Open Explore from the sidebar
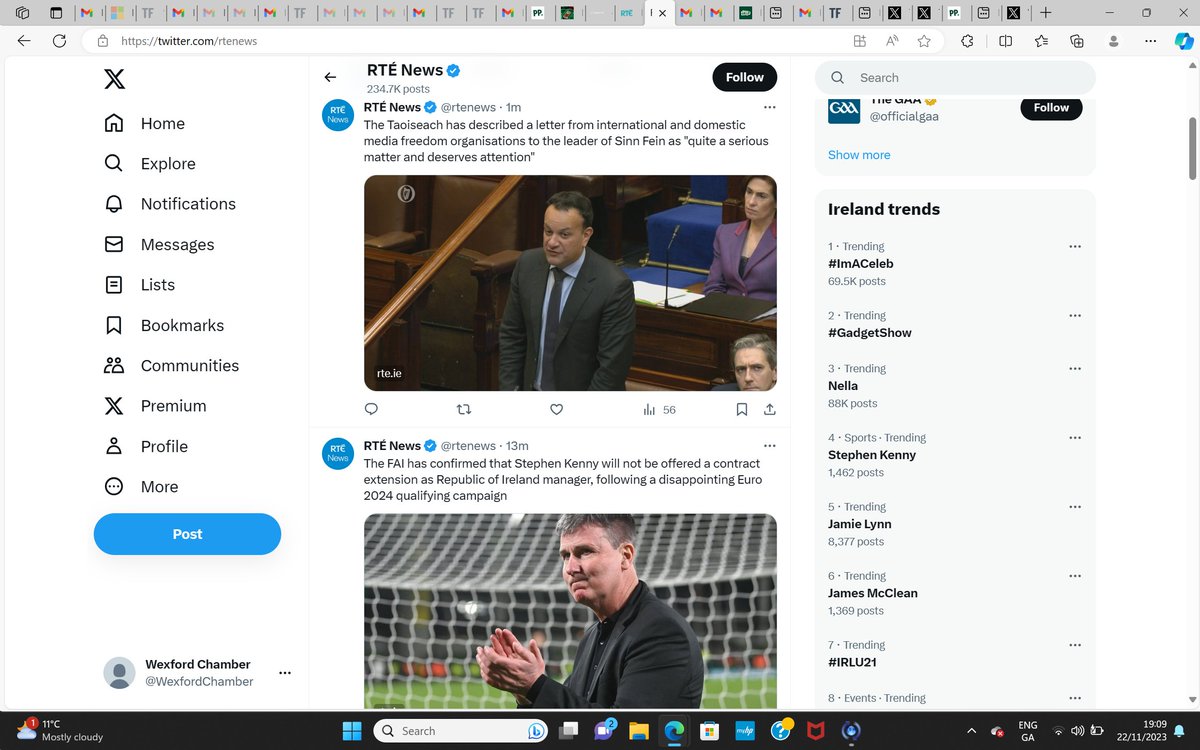The width and height of the screenshot is (1200, 750). tap(150, 164)
